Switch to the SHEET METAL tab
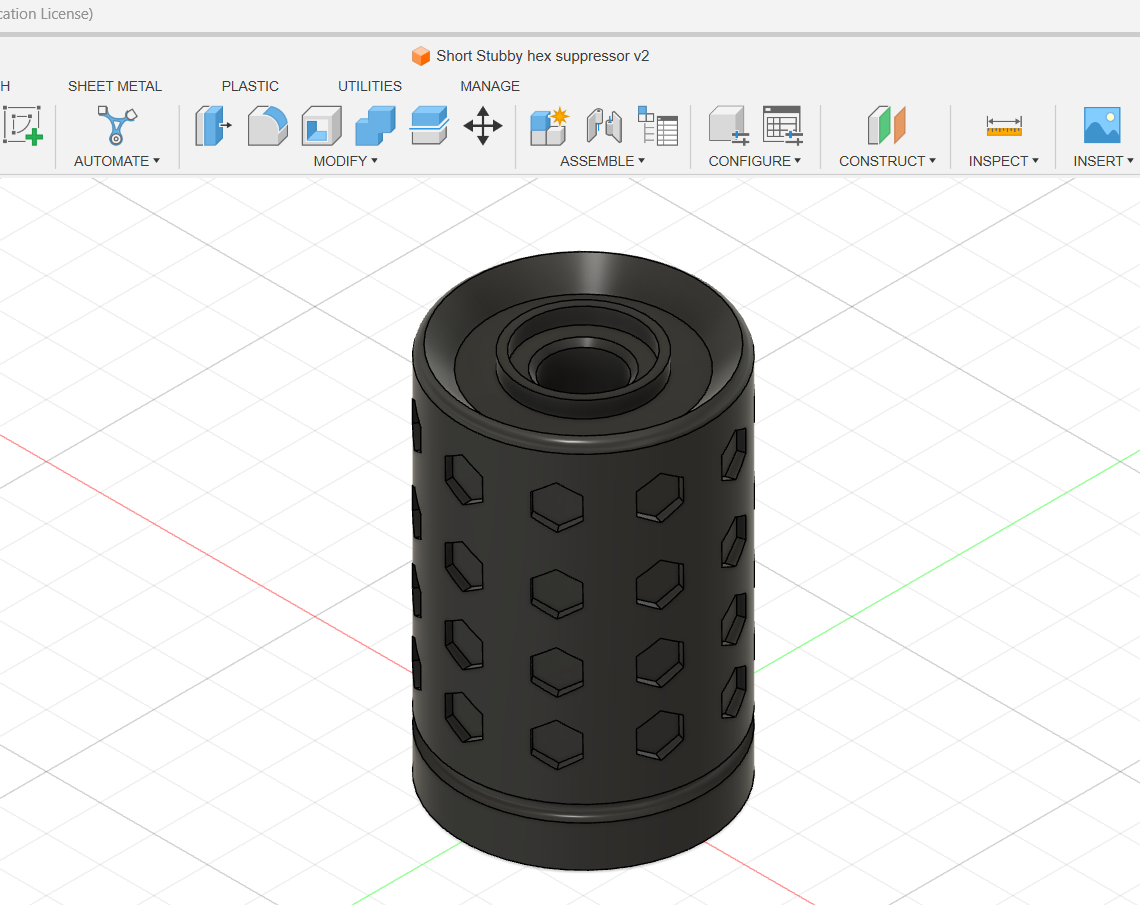The width and height of the screenshot is (1140, 905). (x=115, y=87)
